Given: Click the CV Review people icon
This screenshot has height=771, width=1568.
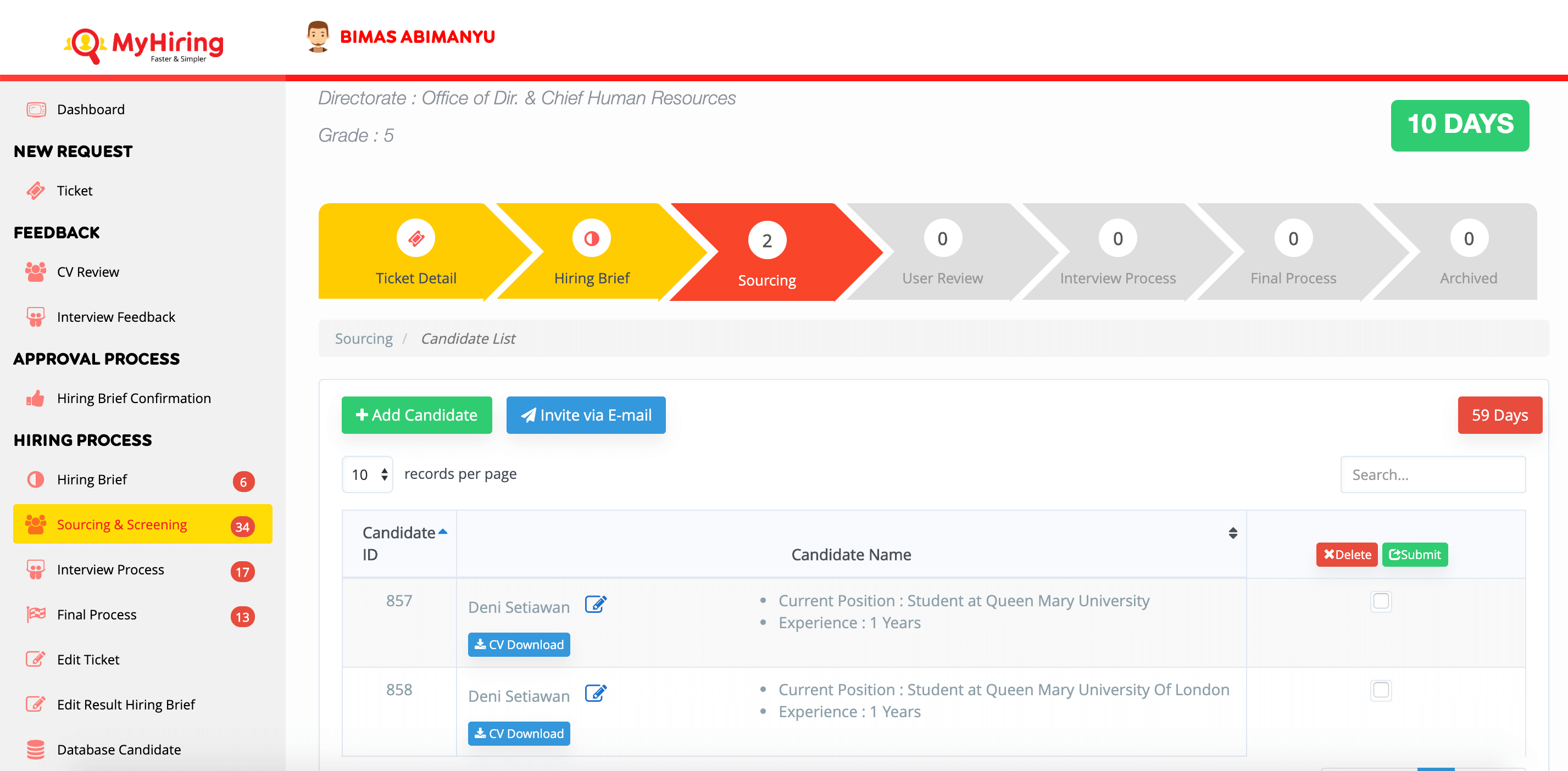Looking at the screenshot, I should pos(36,272).
